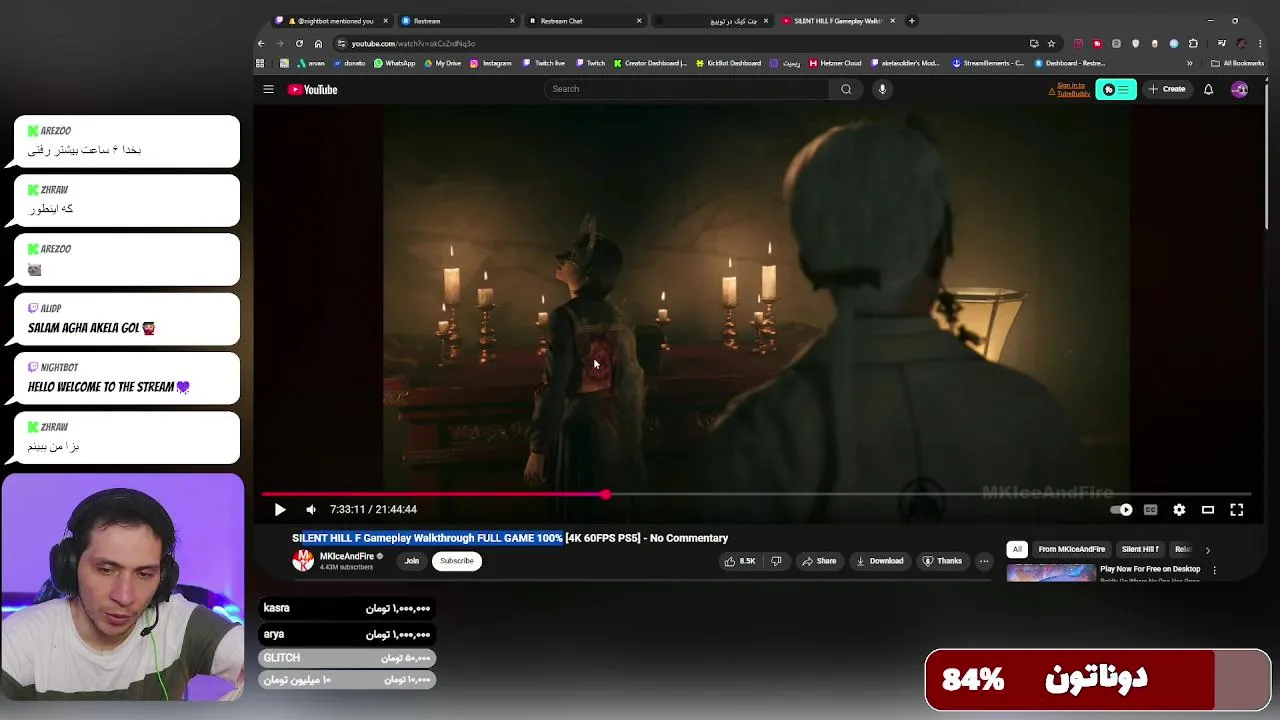Viewport: 1280px width, 720px height.
Task: Enter fullscreen video mode
Action: 1237,510
